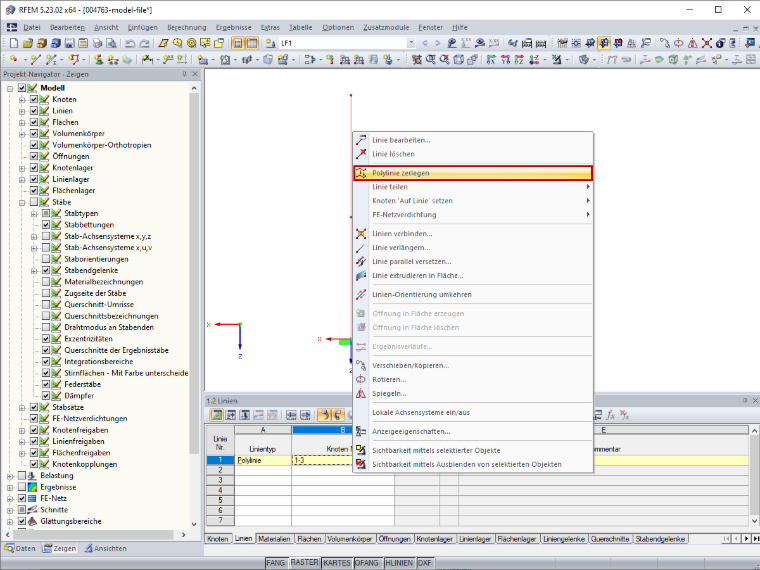This screenshot has height=570, width=760.
Task: Switch to the Materialien table tab
Action: 274,538
